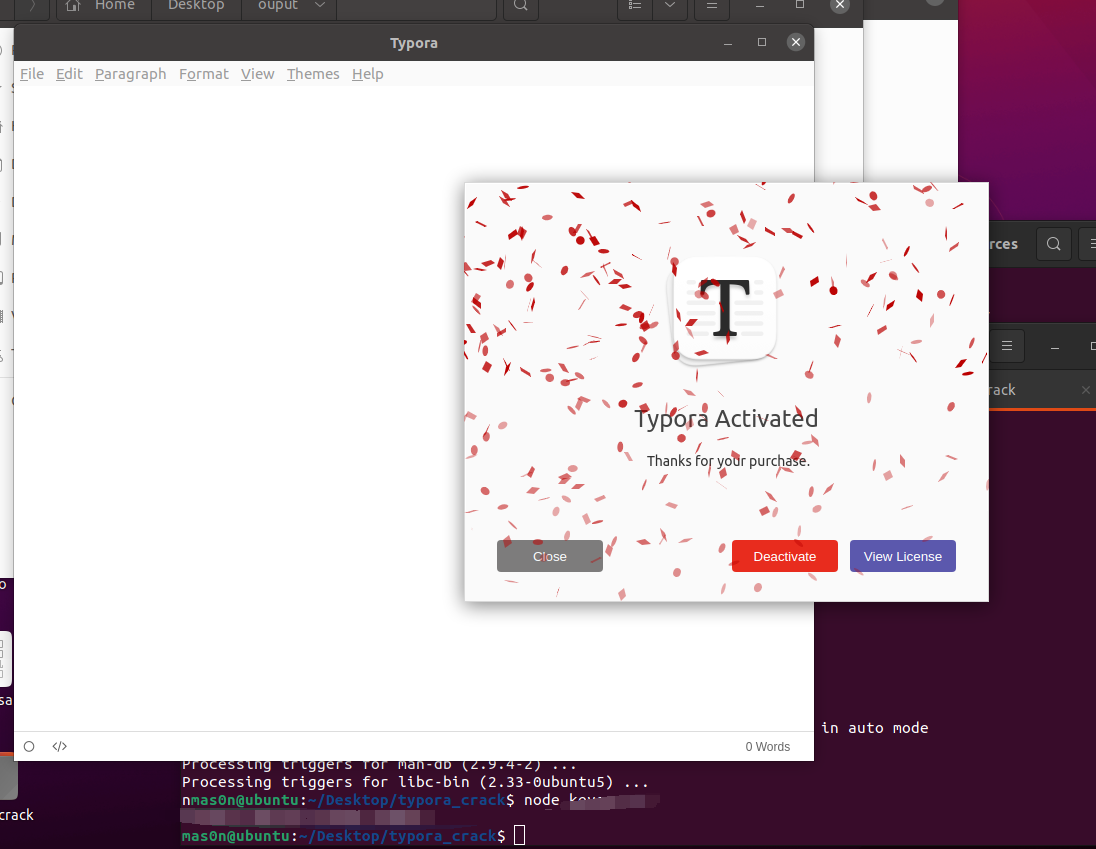Open the Edit menu in Typora

pyautogui.click(x=69, y=74)
